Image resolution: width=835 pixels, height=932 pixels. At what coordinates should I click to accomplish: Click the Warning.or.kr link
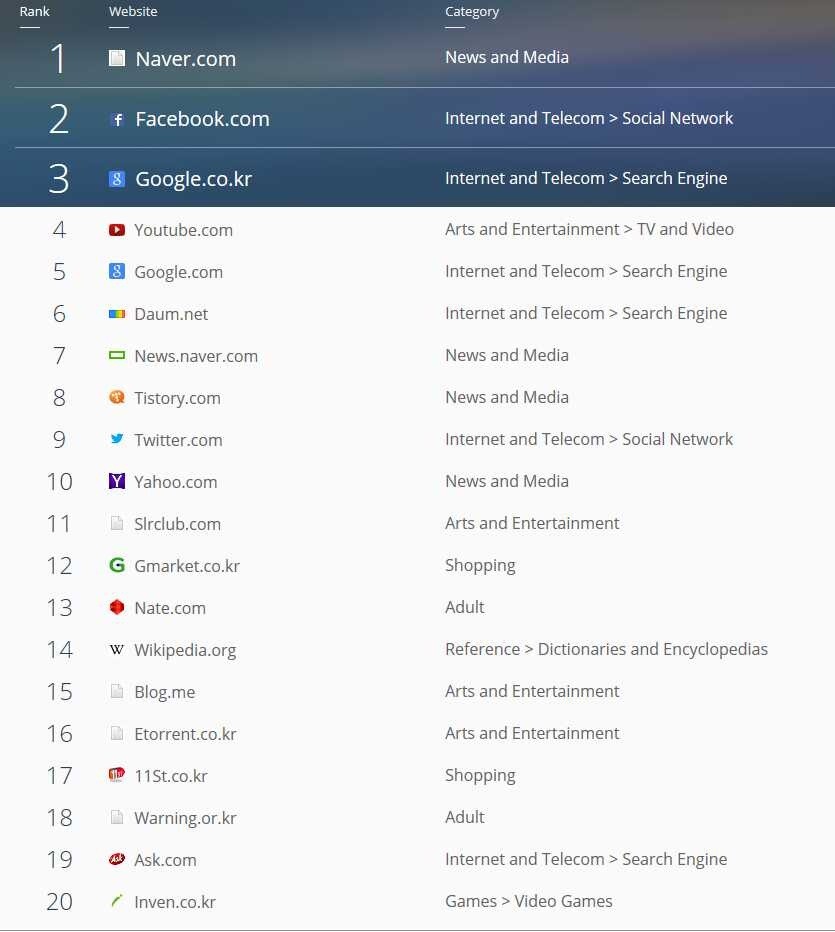(185, 818)
